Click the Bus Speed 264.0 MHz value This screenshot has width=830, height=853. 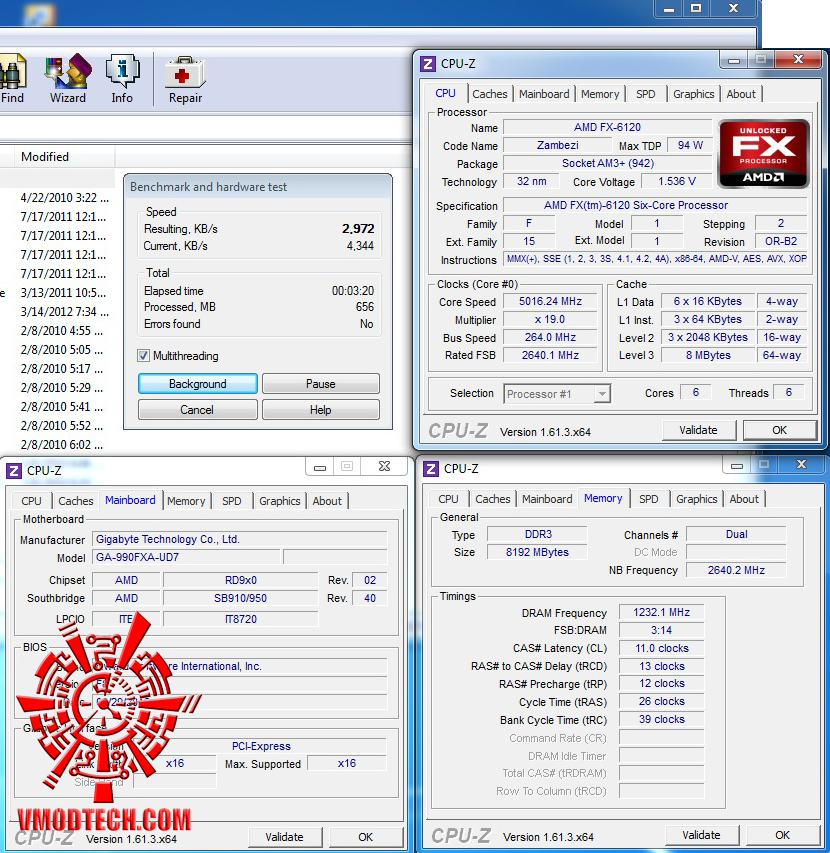(x=550, y=337)
